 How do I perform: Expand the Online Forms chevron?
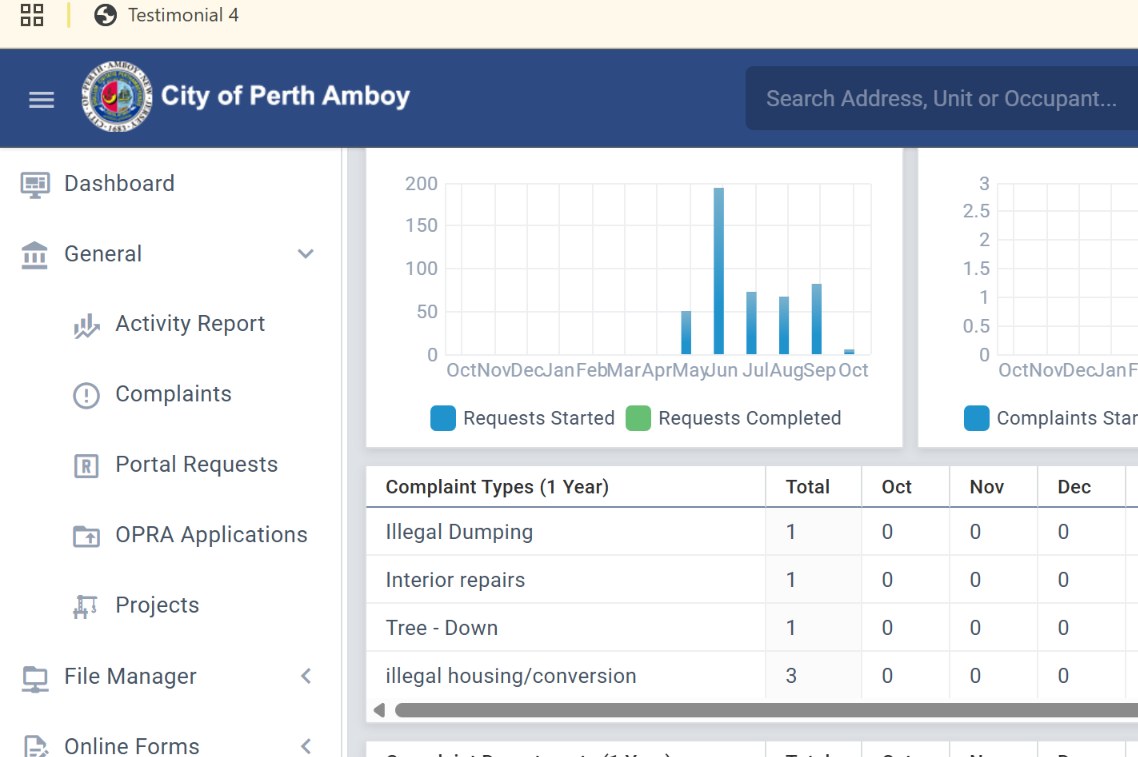[306, 746]
